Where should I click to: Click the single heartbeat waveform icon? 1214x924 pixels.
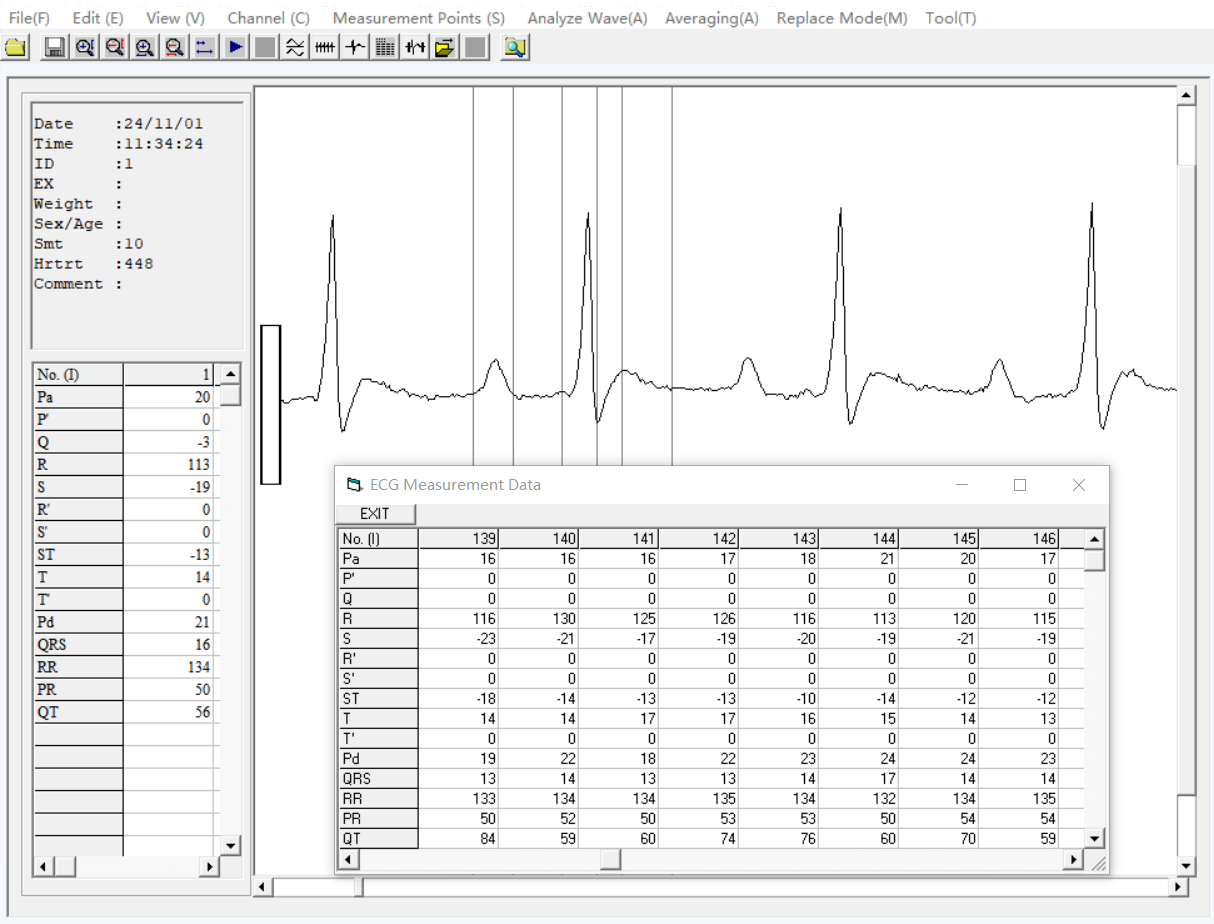point(355,47)
